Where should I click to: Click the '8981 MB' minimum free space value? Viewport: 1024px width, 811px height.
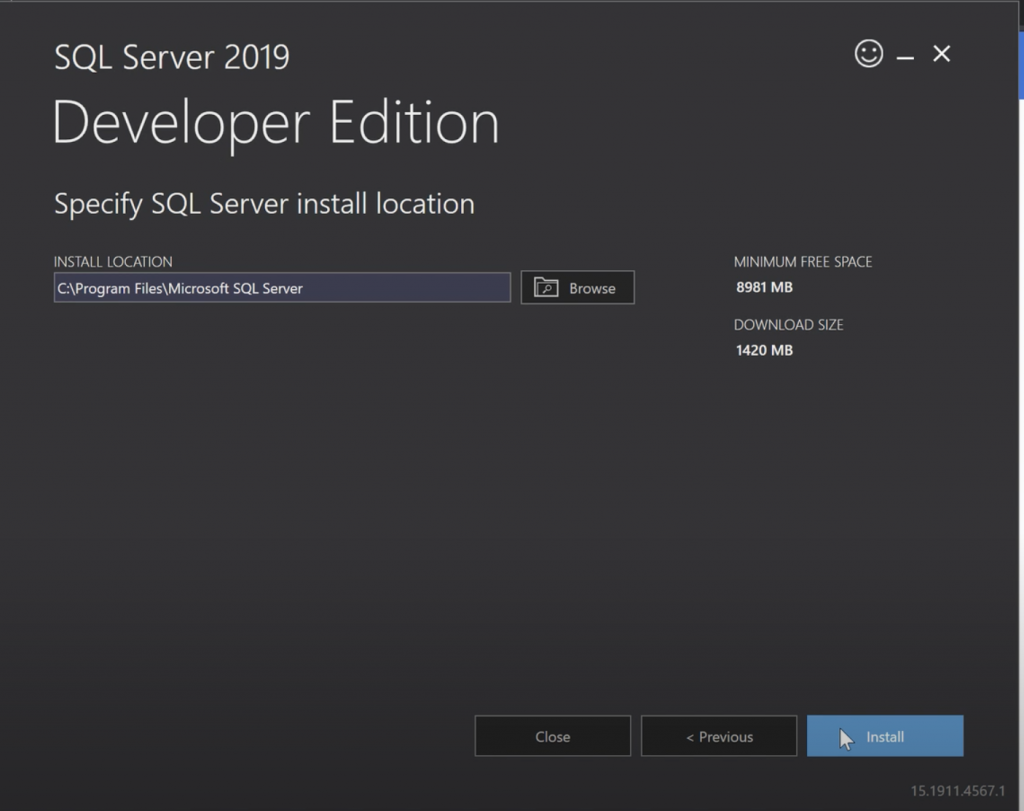pos(764,287)
